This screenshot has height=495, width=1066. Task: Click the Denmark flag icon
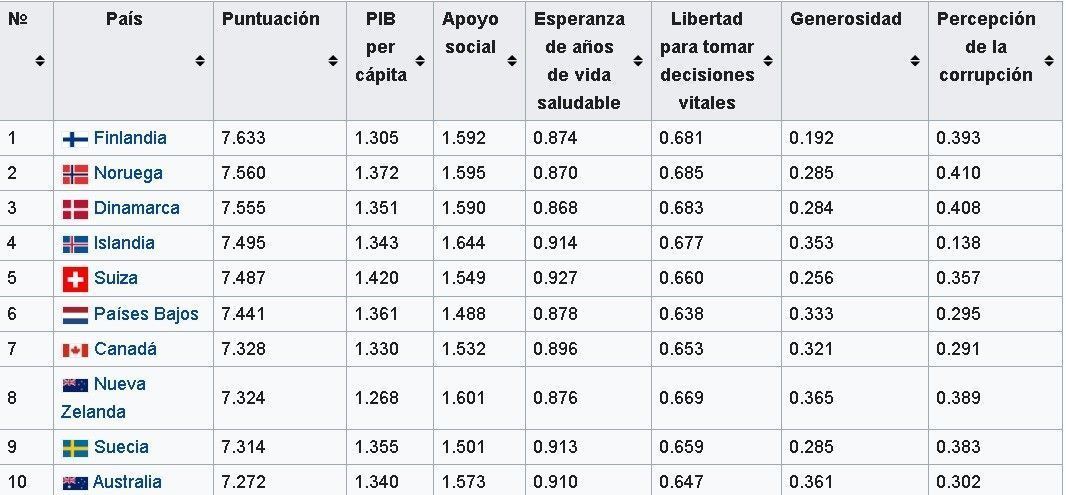tap(75, 209)
